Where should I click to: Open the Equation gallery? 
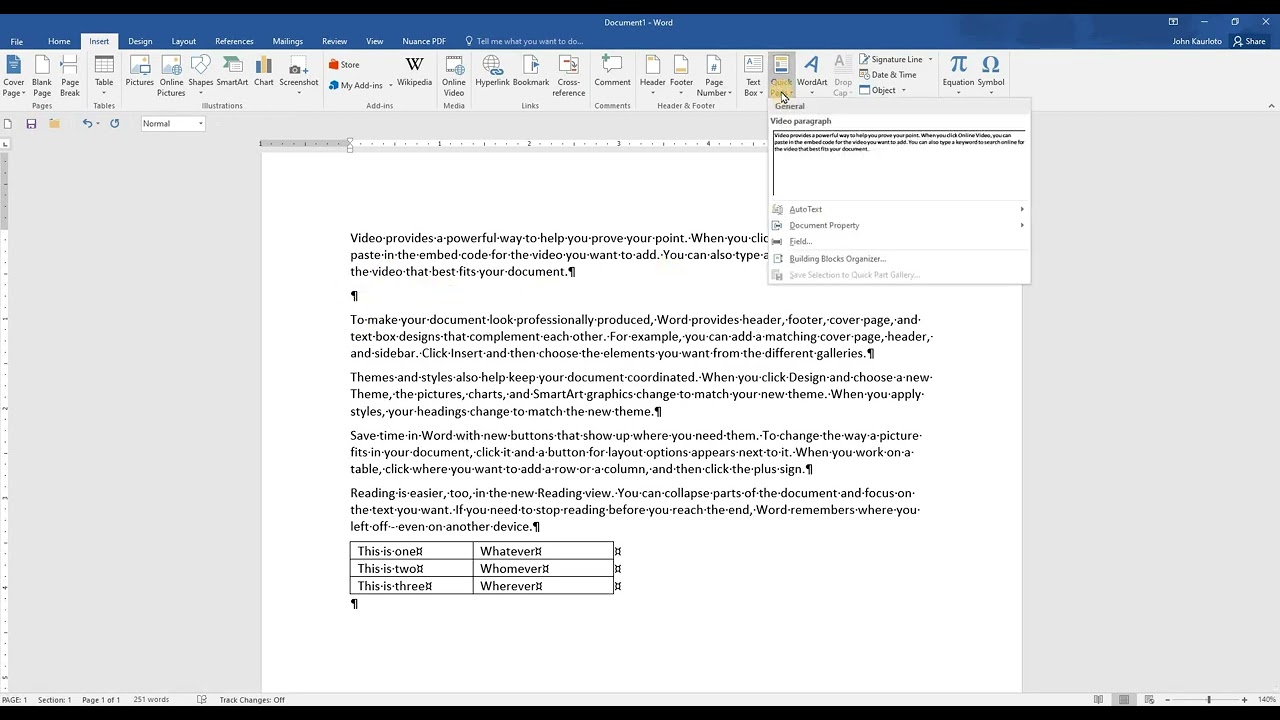958,76
